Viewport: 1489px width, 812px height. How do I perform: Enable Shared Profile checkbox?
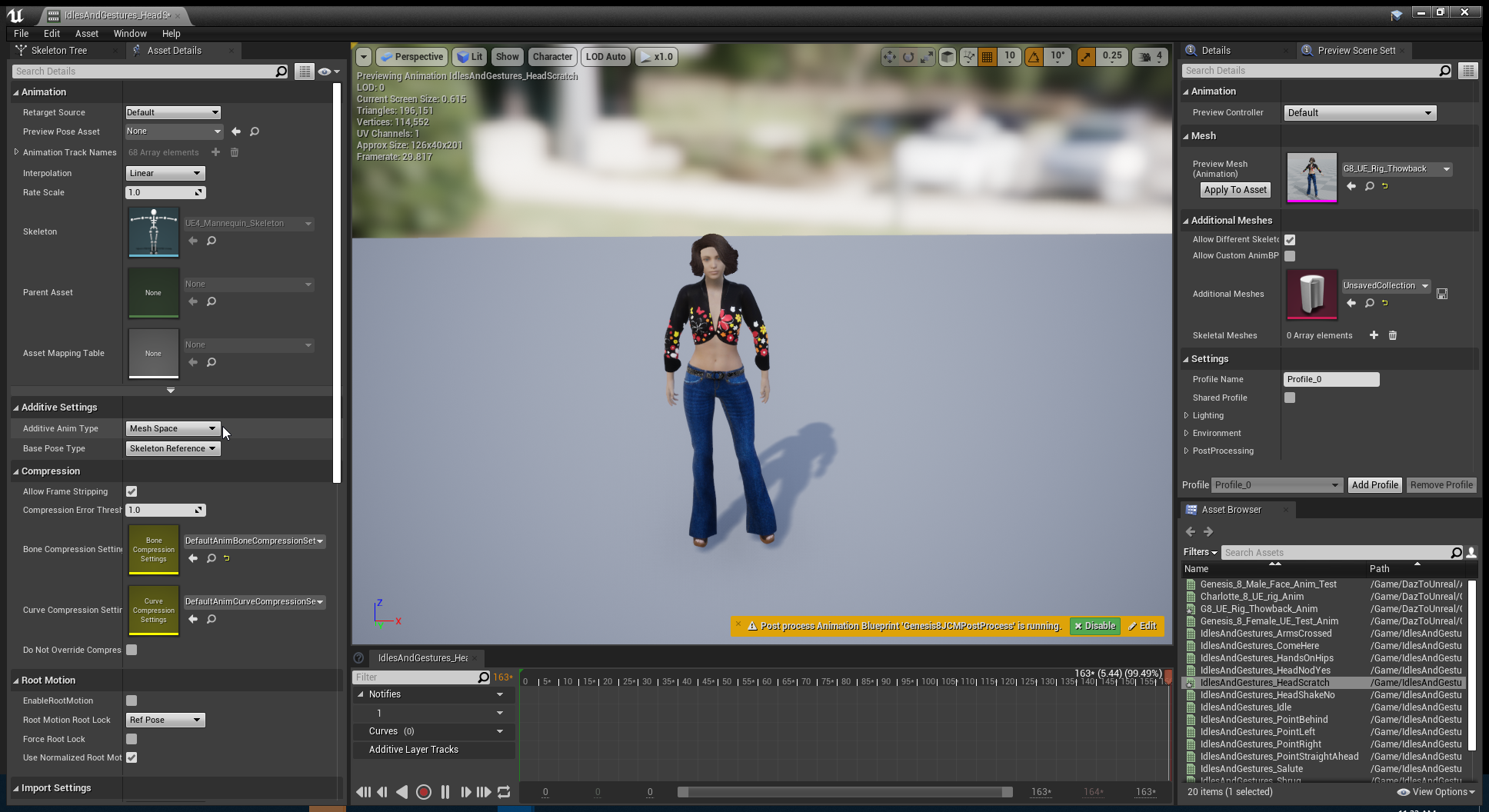[x=1290, y=398]
